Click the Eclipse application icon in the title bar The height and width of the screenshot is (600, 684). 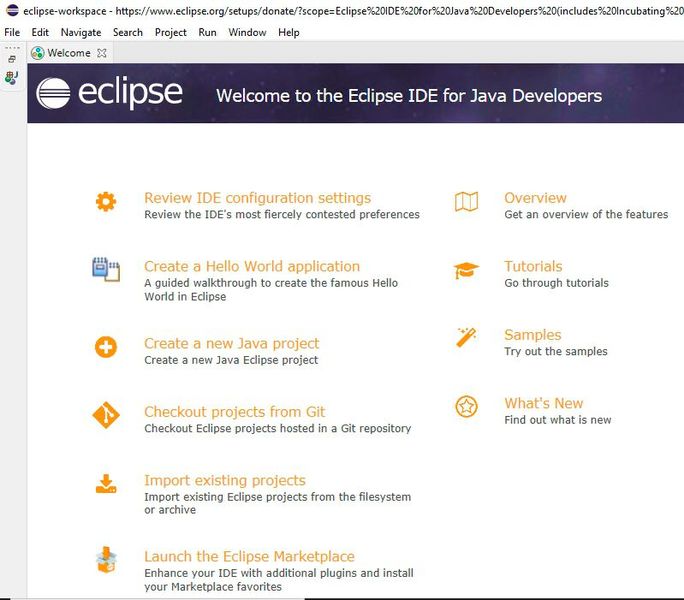point(12,10)
